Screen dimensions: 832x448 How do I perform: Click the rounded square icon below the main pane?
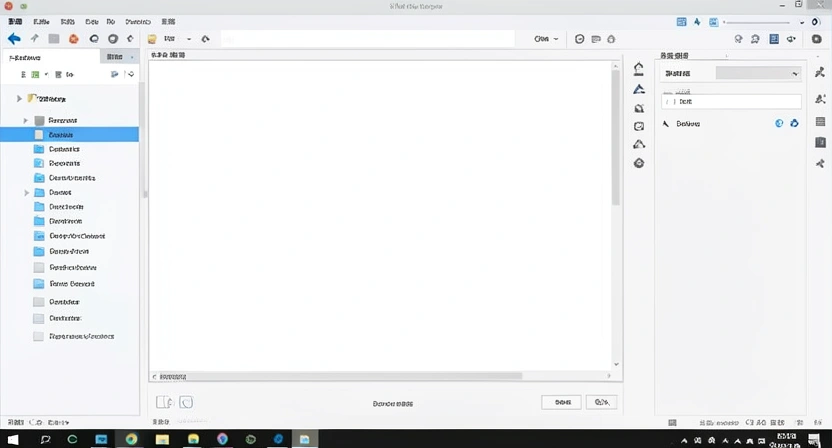tap(186, 402)
